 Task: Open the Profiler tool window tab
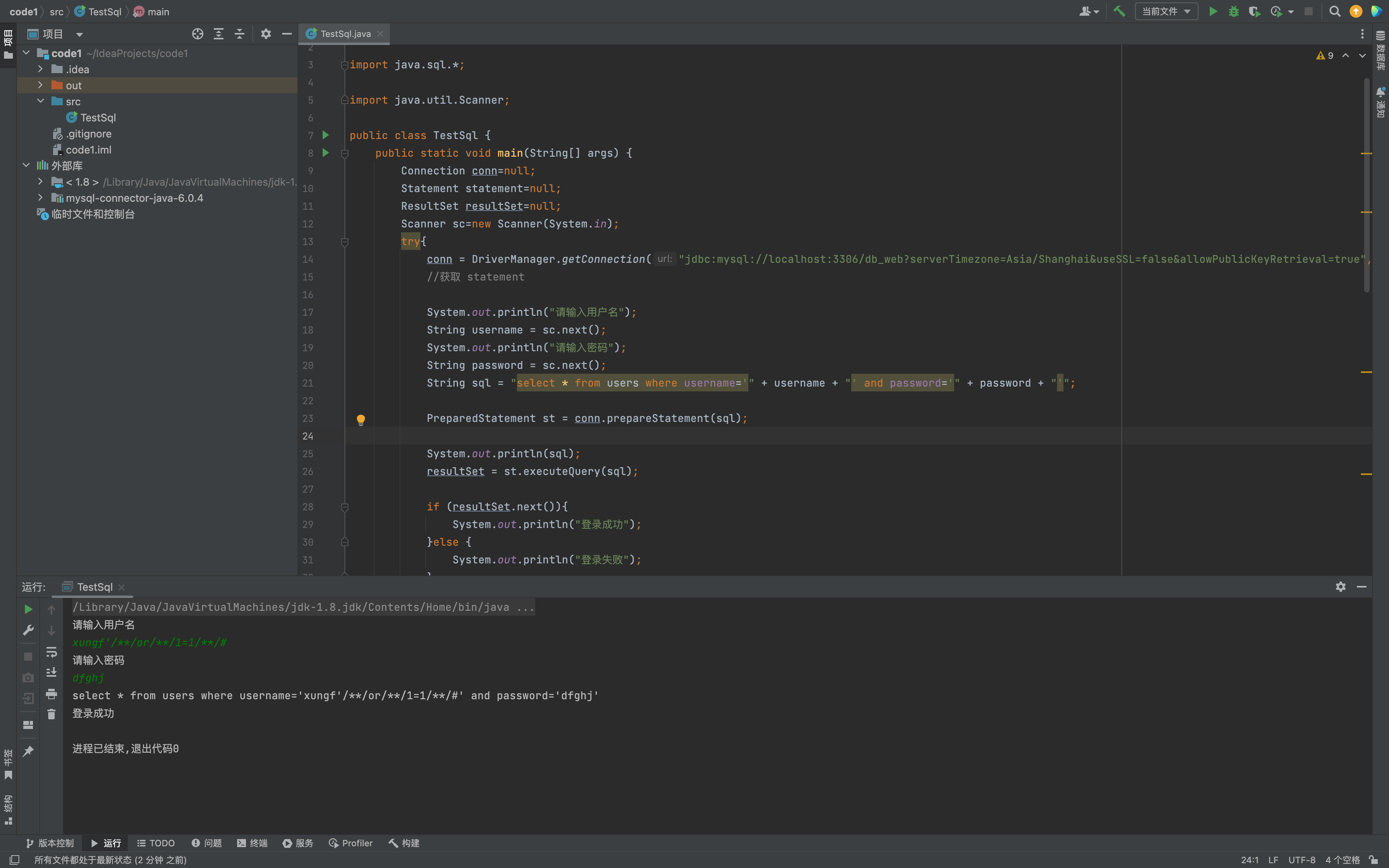351,843
